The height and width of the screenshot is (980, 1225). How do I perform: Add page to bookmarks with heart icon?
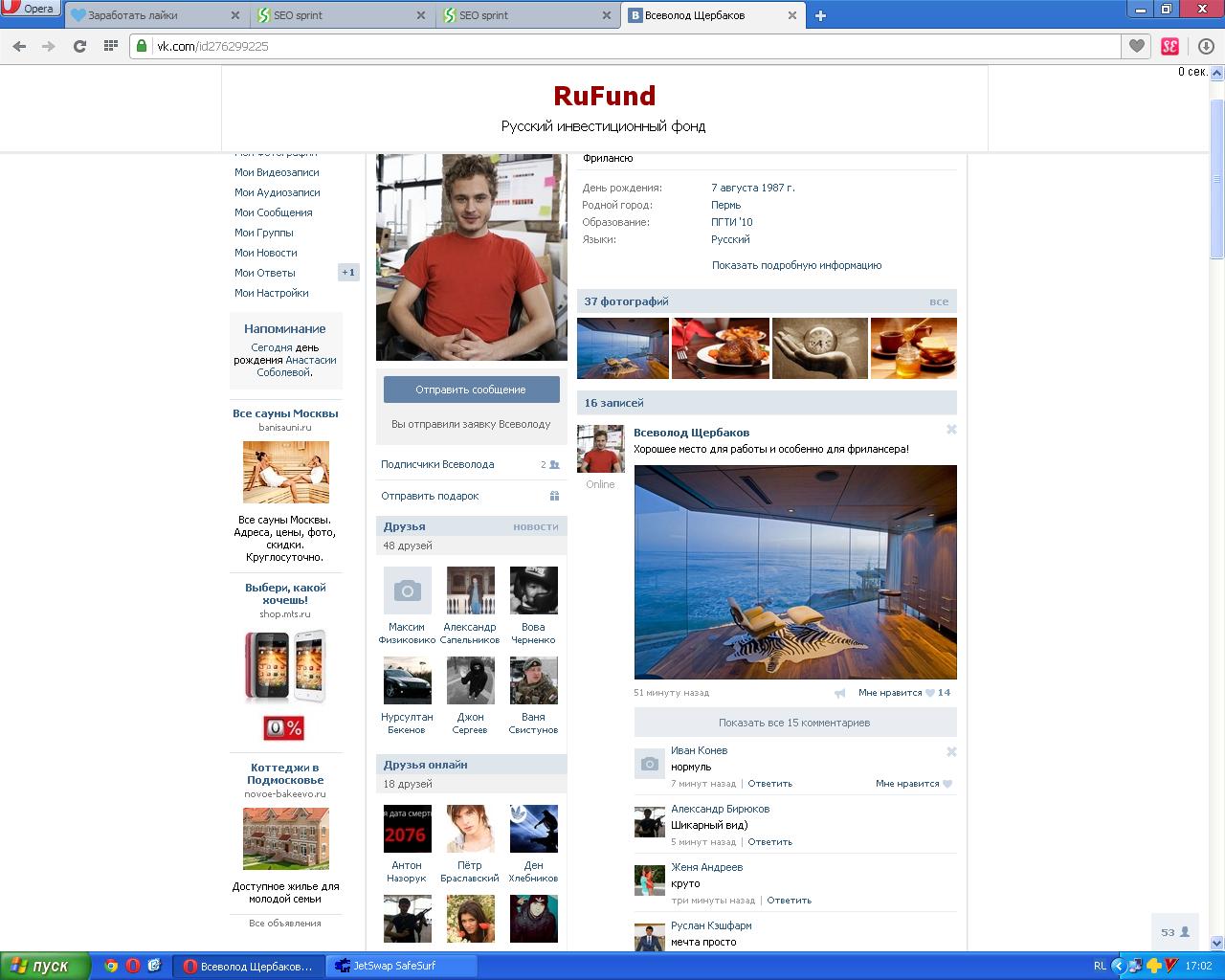1136,46
